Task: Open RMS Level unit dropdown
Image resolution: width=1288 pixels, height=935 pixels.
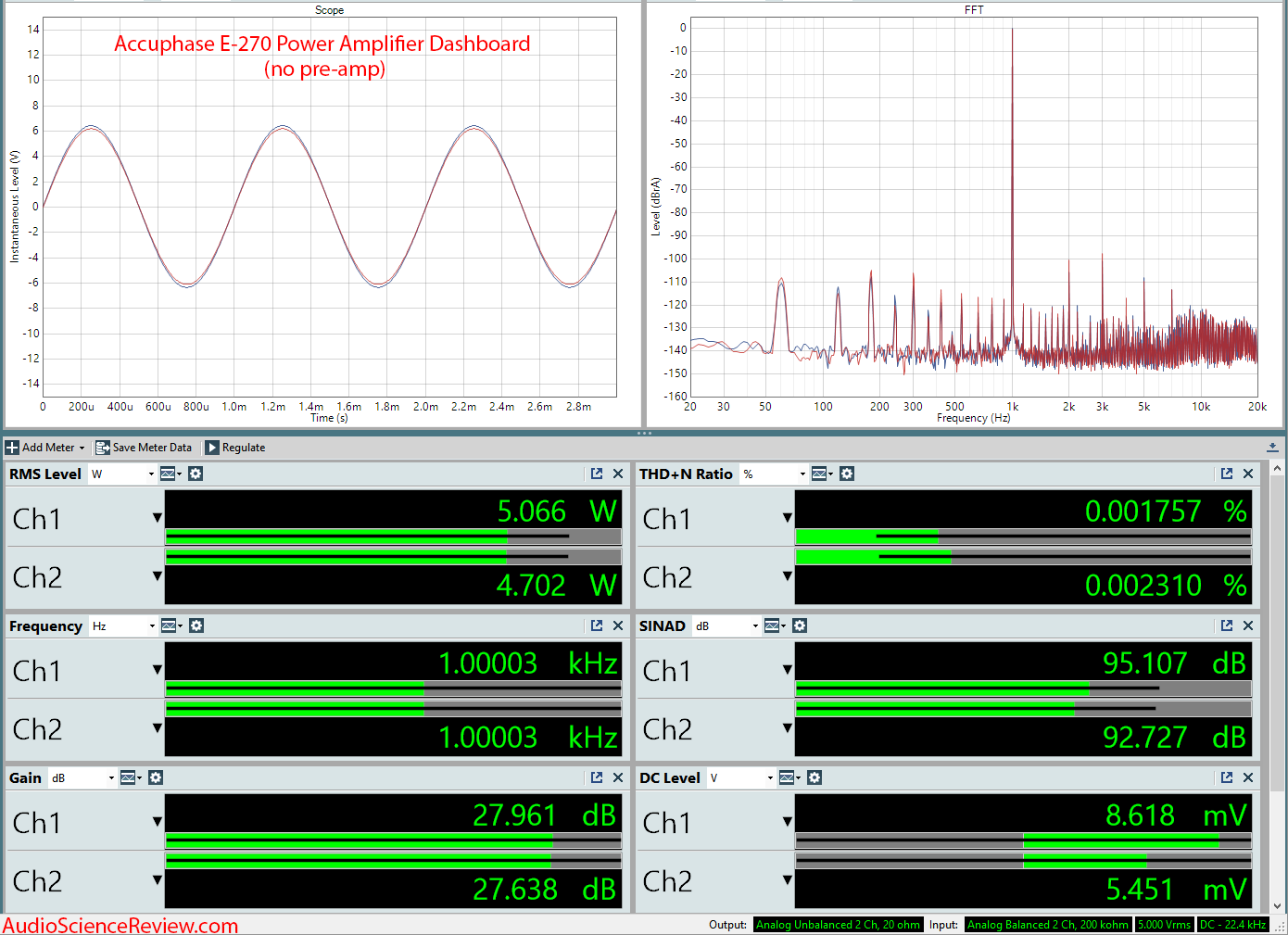Action: click(123, 474)
